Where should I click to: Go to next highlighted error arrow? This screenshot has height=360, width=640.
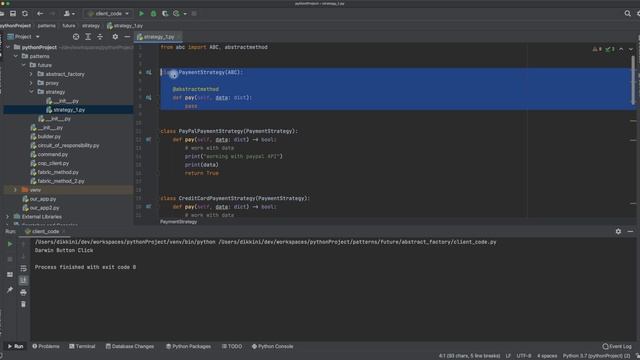click(631, 49)
